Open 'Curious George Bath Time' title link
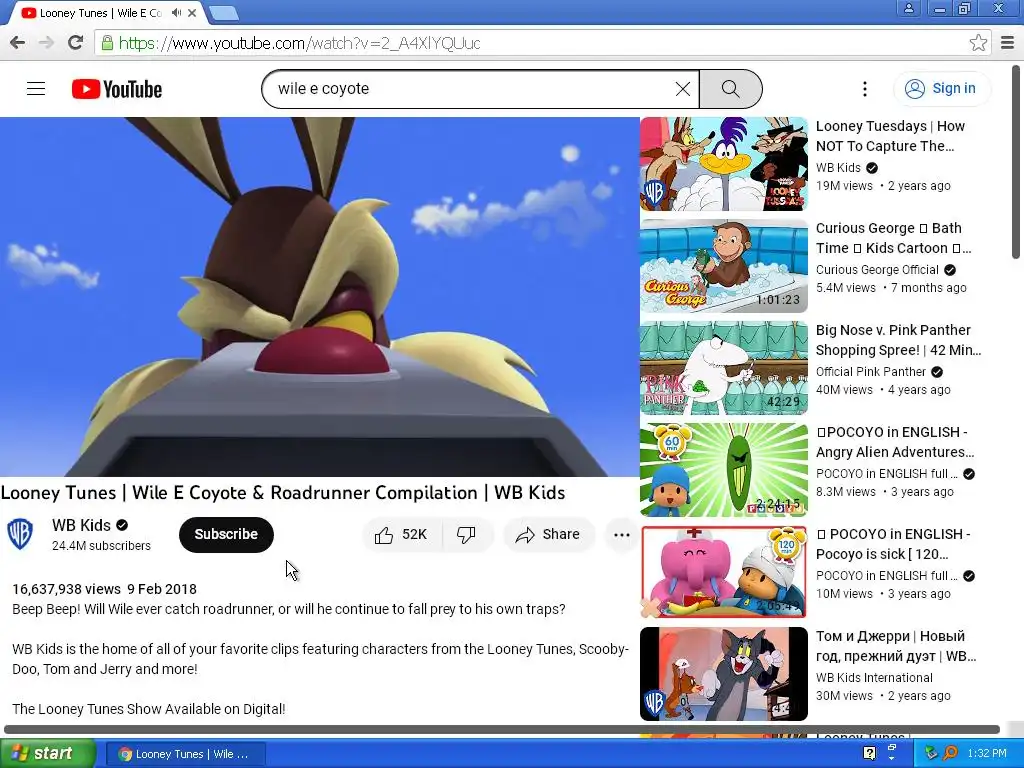 click(893, 238)
